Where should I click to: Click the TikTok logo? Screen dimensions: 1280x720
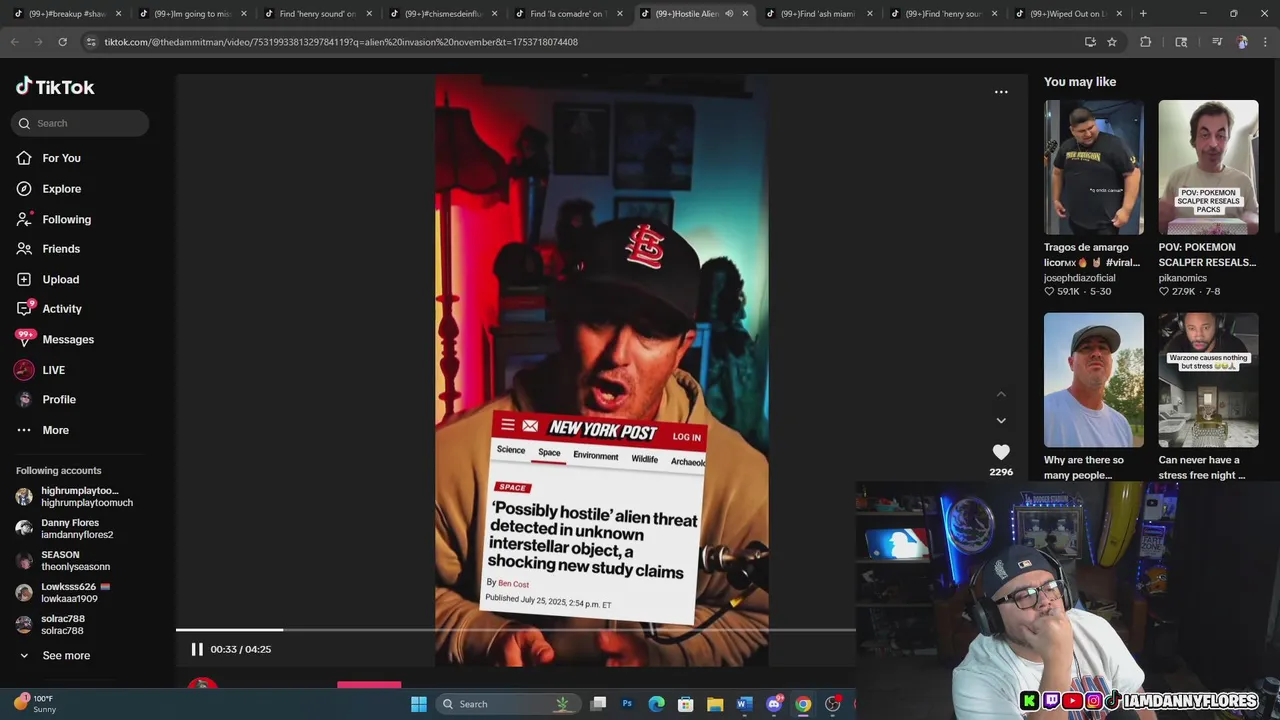[55, 87]
